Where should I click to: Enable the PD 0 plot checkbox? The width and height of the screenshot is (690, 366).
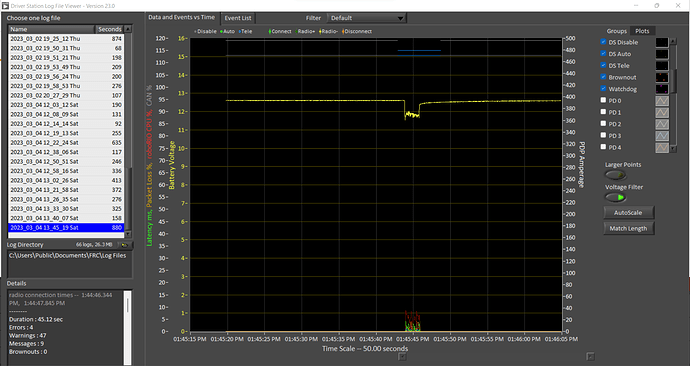[x=603, y=100]
